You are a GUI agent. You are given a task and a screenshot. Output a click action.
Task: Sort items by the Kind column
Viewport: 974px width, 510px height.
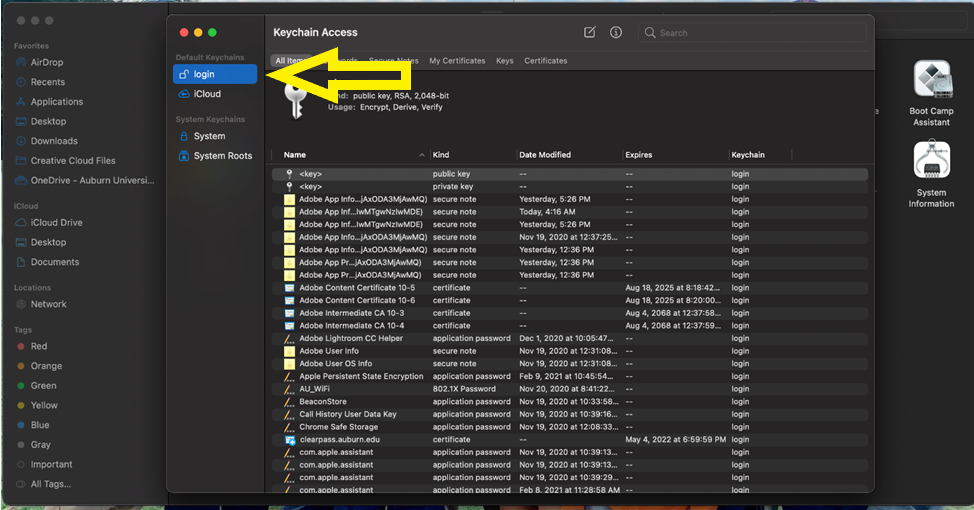tap(441, 155)
